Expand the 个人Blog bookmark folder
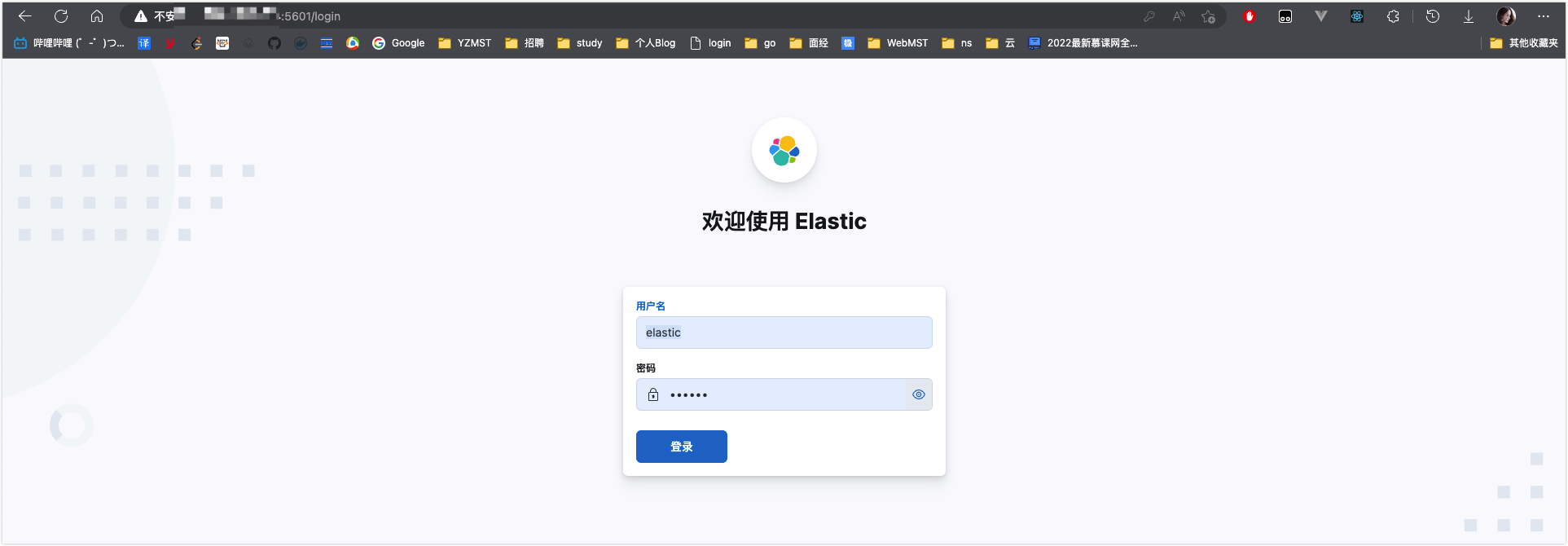The width and height of the screenshot is (1568, 546). point(646,43)
